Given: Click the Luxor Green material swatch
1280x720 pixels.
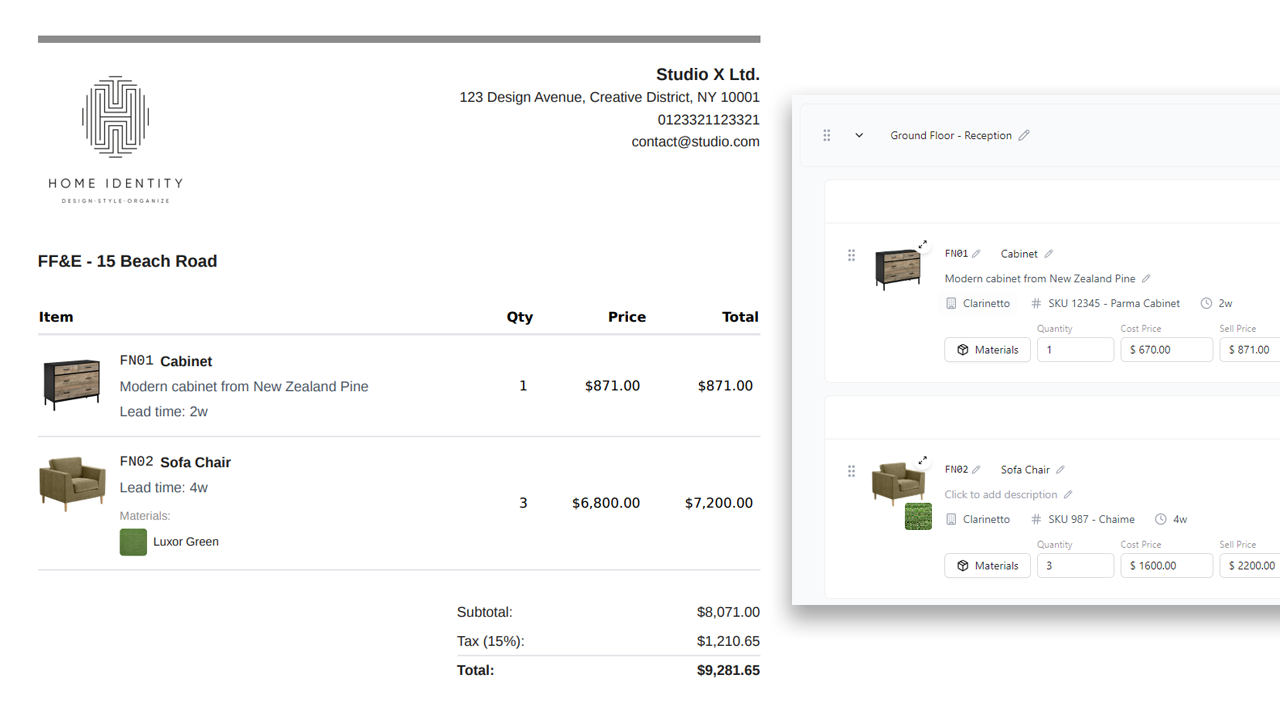Looking at the screenshot, I should [x=133, y=542].
